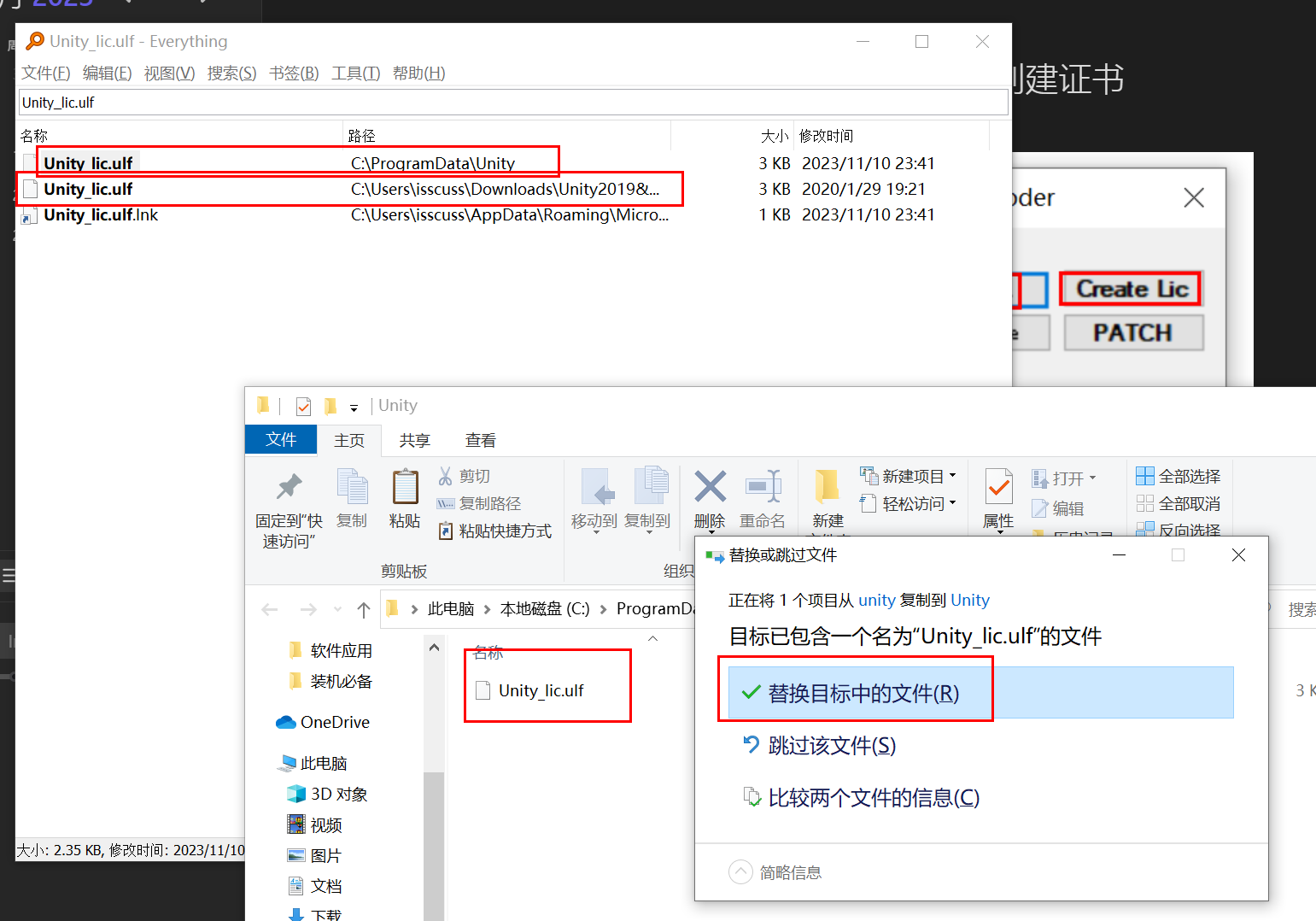Open the 文件(F) menu in Everything
The image size is (1316, 921).
(46, 73)
